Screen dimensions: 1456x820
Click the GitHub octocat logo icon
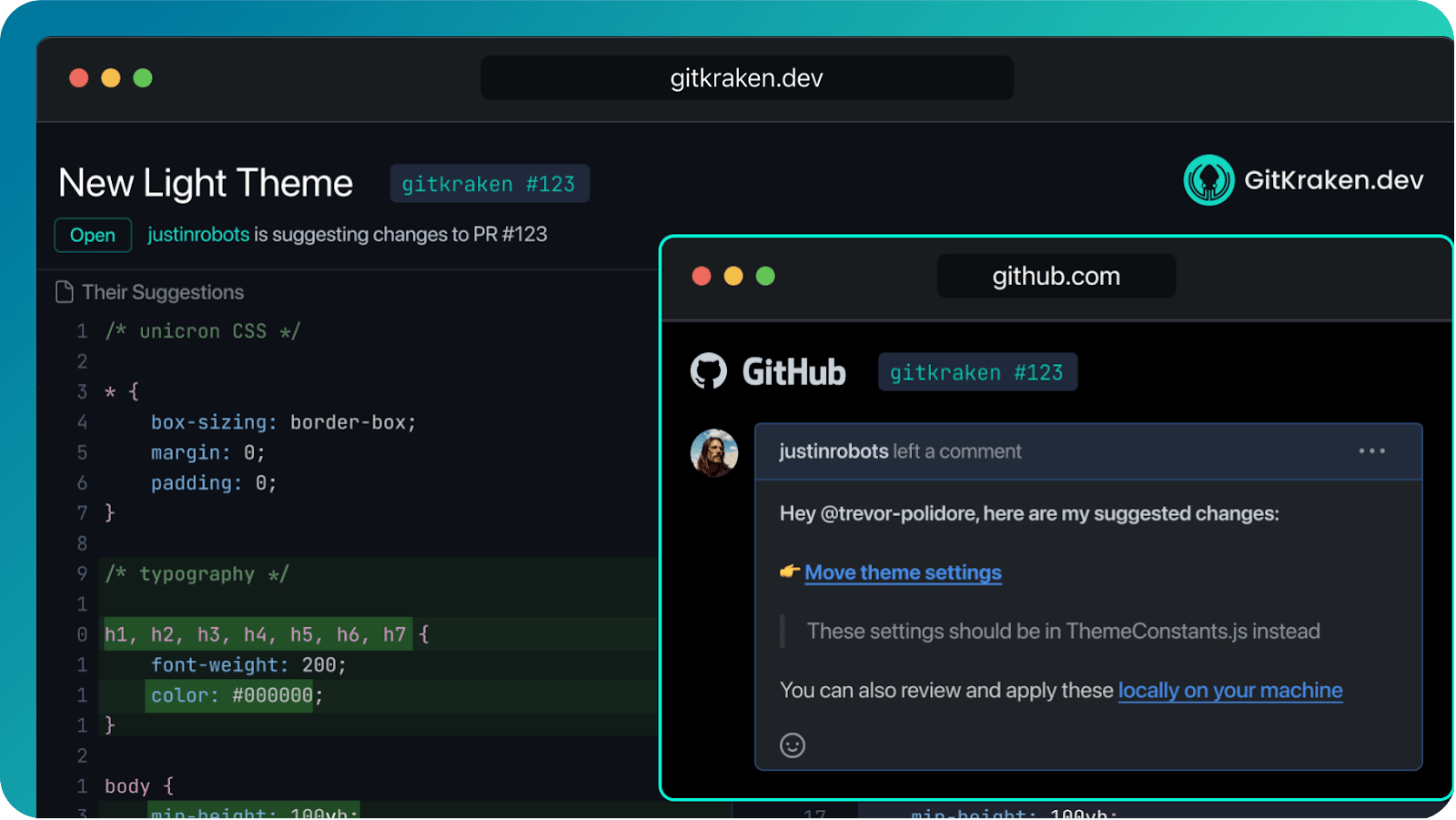(x=709, y=371)
